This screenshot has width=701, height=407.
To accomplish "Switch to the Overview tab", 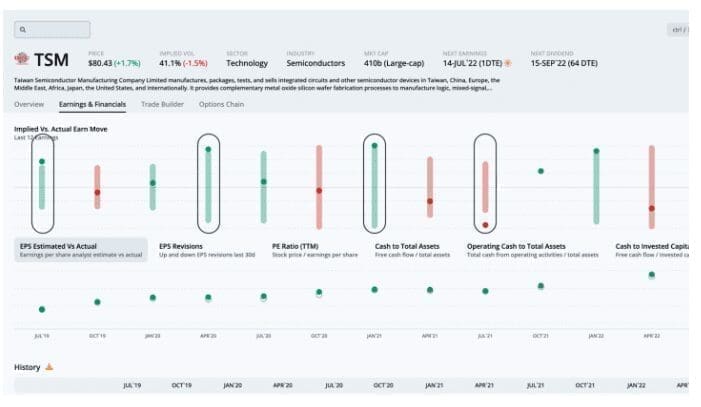I will pyautogui.click(x=29, y=104).
